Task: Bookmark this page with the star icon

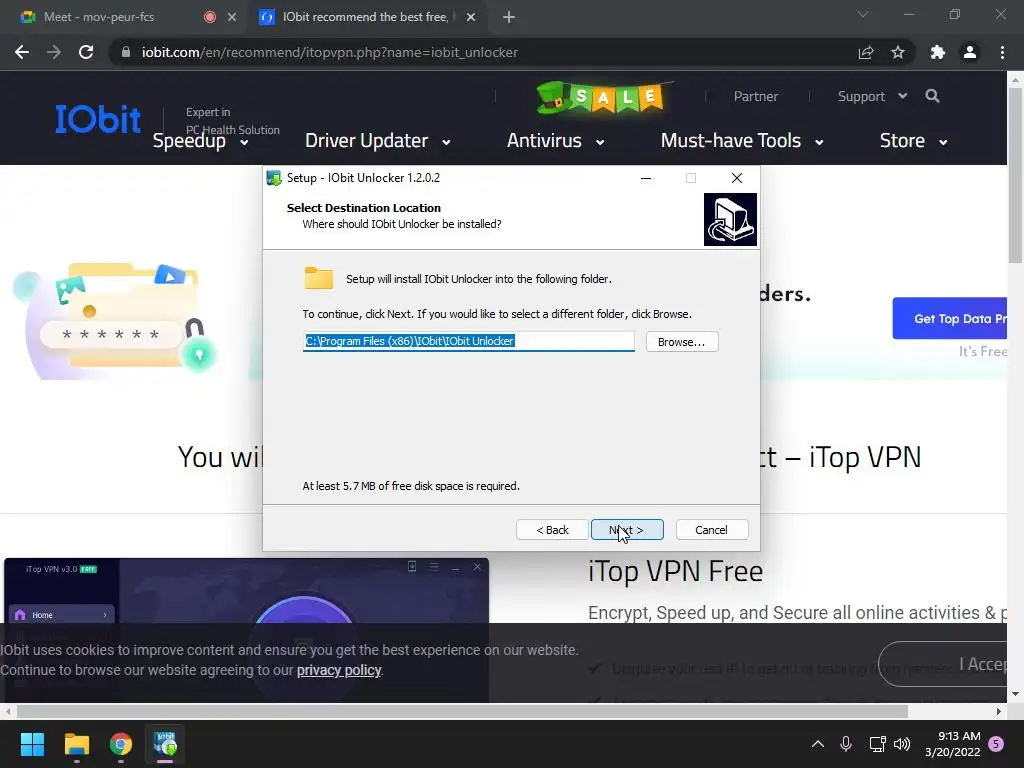Action: 898,52
